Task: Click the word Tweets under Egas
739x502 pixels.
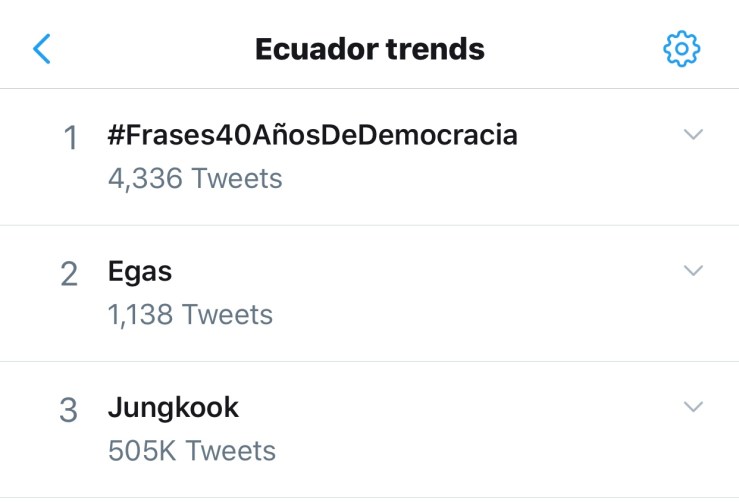Action: click(227, 315)
